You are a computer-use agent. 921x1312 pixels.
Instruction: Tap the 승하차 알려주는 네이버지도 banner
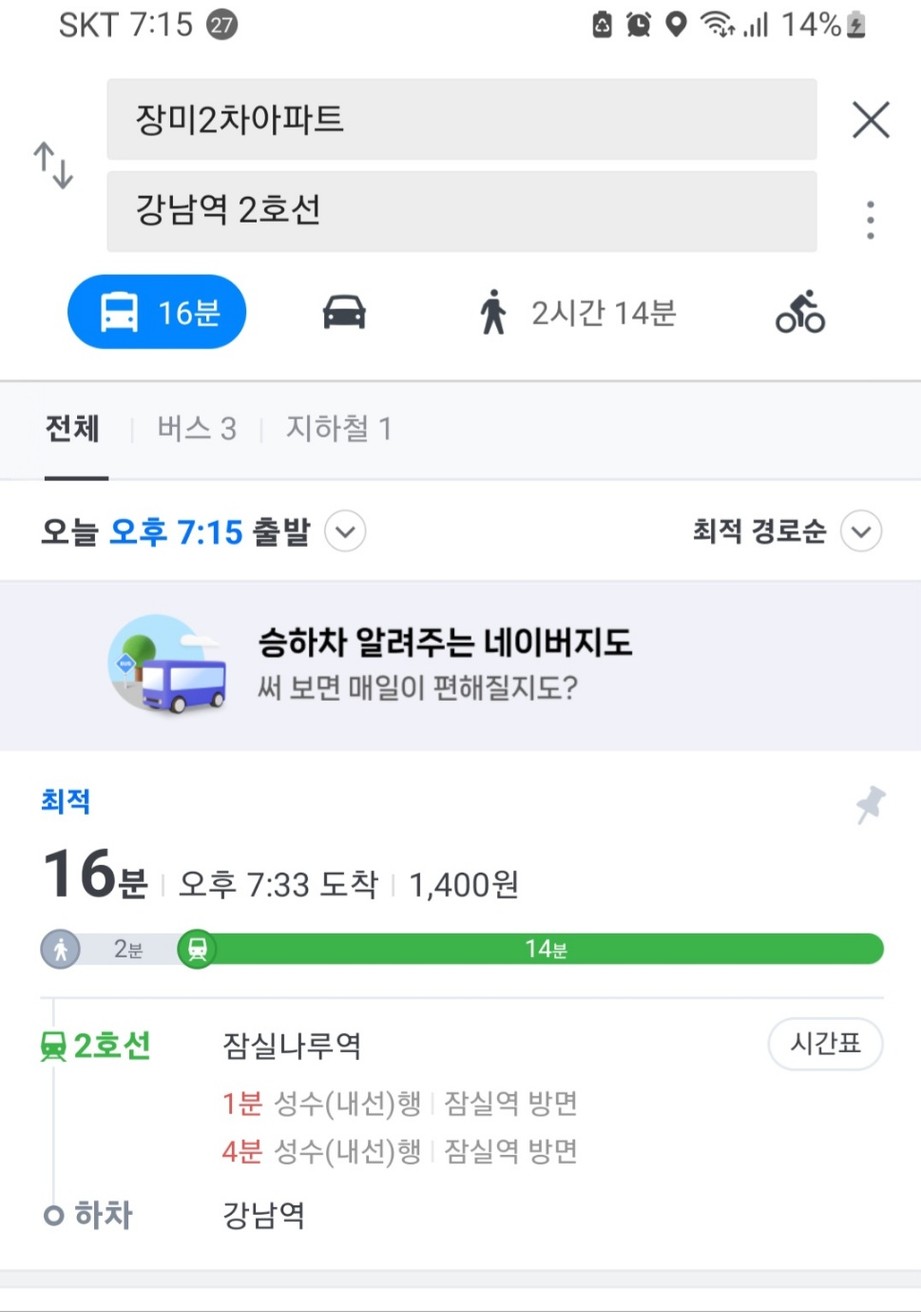(460, 665)
